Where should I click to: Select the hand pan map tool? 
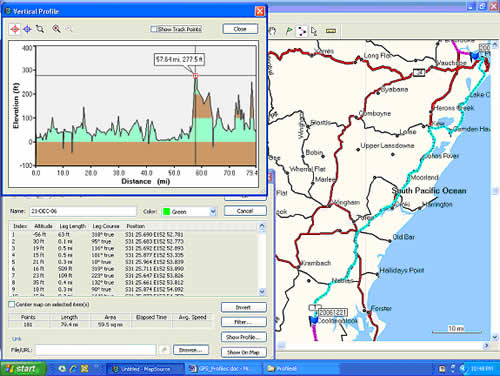(272, 31)
